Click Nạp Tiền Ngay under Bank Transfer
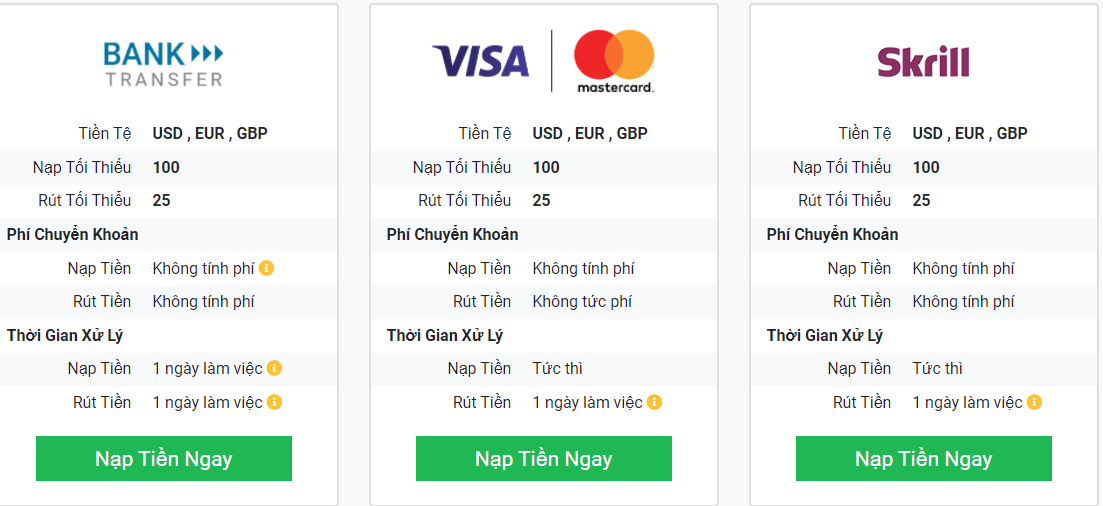 pyautogui.click(x=164, y=459)
